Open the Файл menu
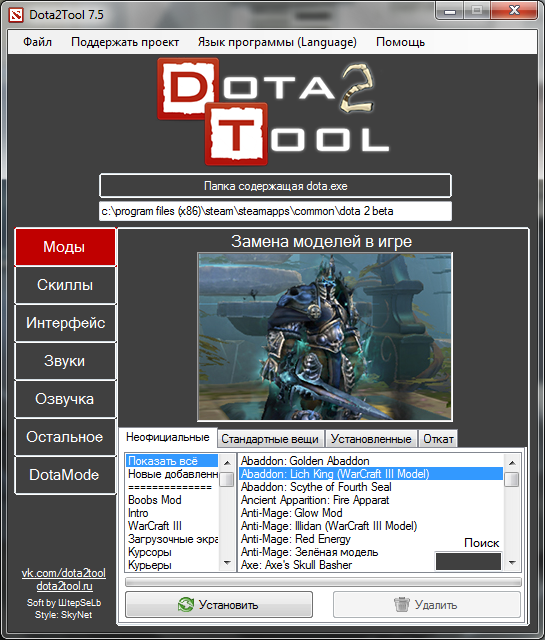The height and width of the screenshot is (640, 545). click(x=38, y=42)
